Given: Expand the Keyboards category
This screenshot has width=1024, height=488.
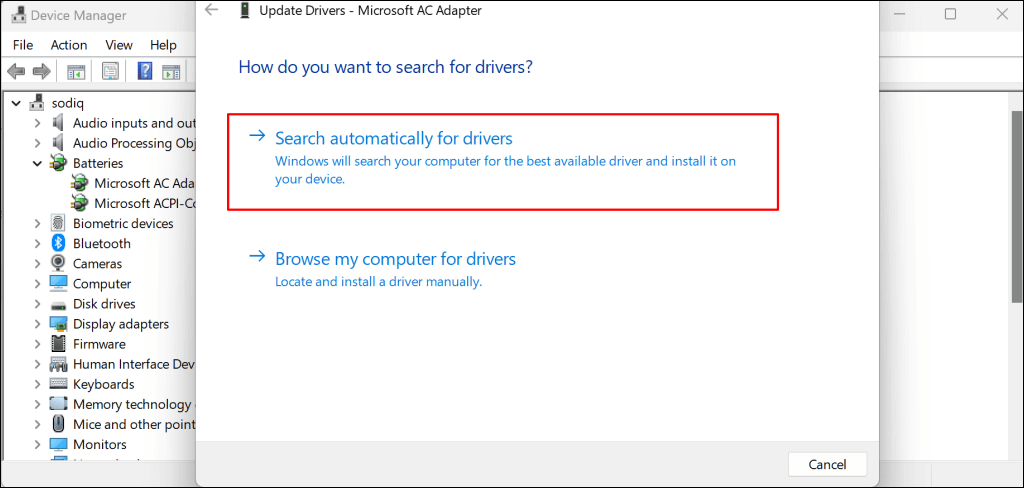Looking at the screenshot, I should pos(37,384).
